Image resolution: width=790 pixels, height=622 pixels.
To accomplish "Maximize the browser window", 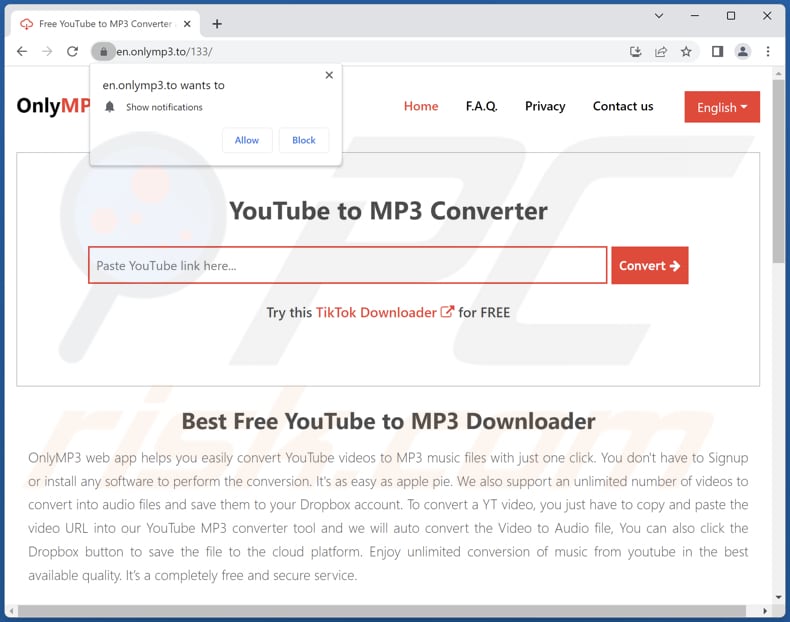I will pyautogui.click(x=731, y=16).
